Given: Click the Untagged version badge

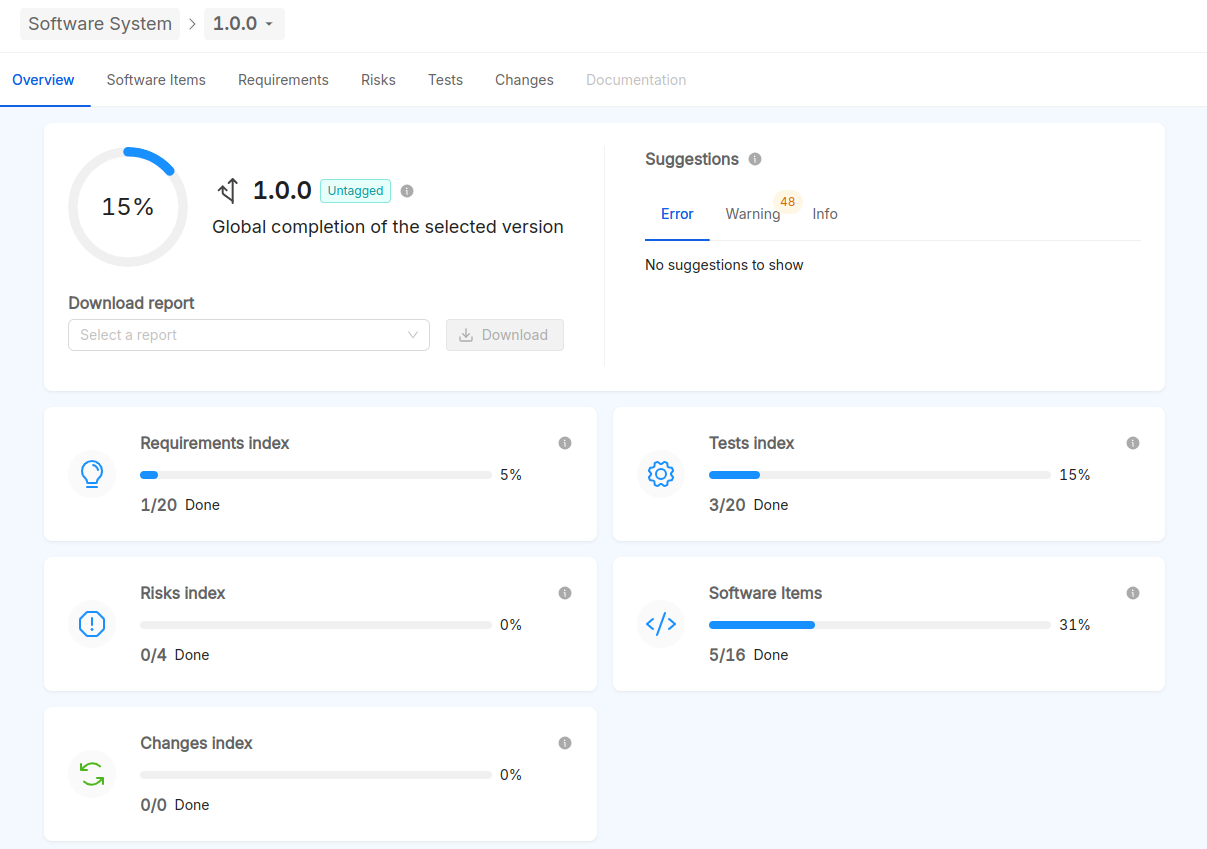Looking at the screenshot, I should pos(355,190).
